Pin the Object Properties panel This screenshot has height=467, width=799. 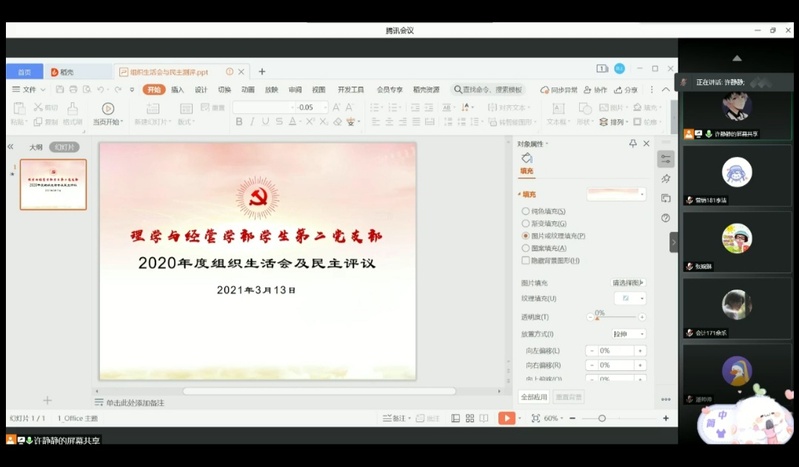[x=633, y=144]
